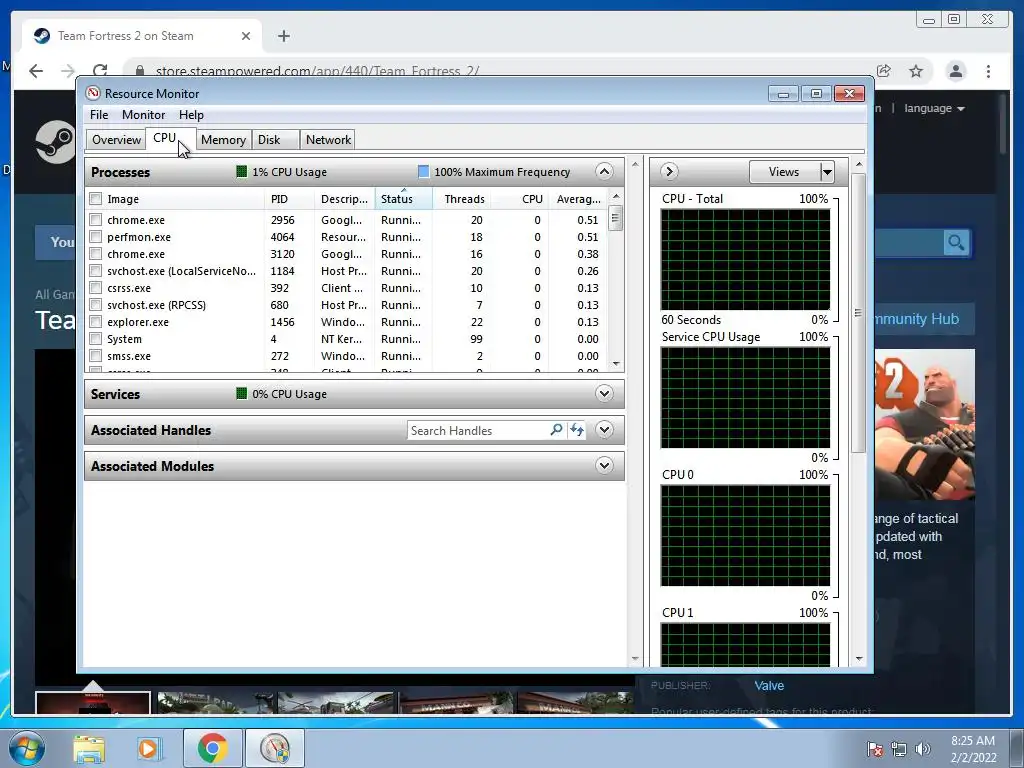1024x768 pixels.
Task: Click Chrome share page icon
Action: click(884, 71)
